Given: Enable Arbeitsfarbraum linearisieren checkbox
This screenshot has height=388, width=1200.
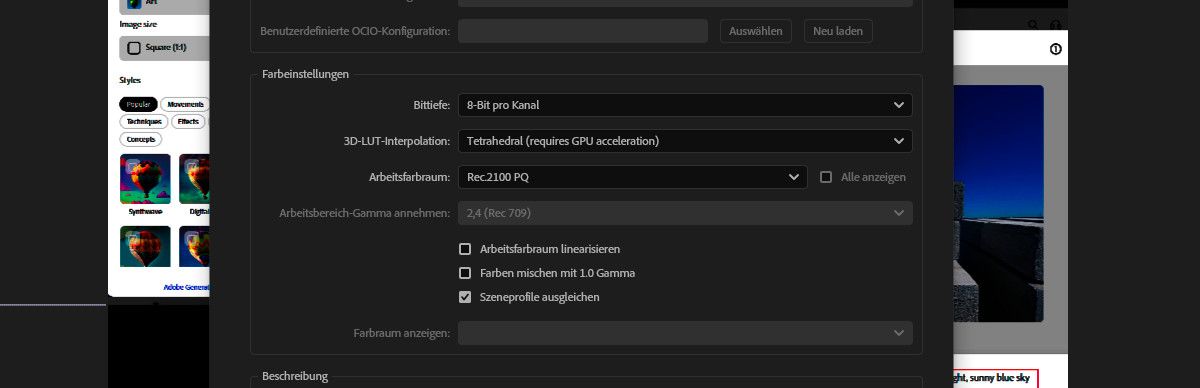Looking at the screenshot, I should [x=465, y=249].
